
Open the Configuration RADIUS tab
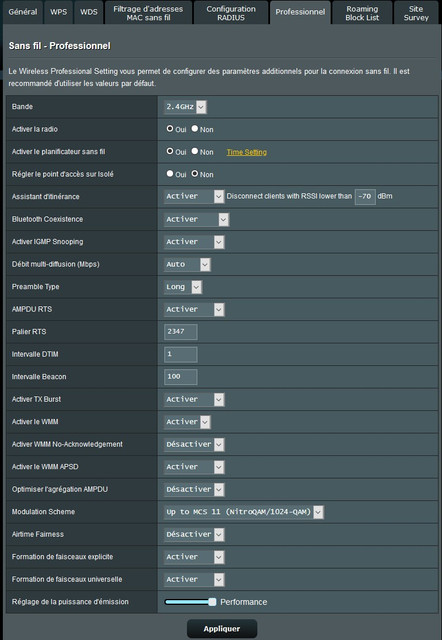(x=231, y=13)
